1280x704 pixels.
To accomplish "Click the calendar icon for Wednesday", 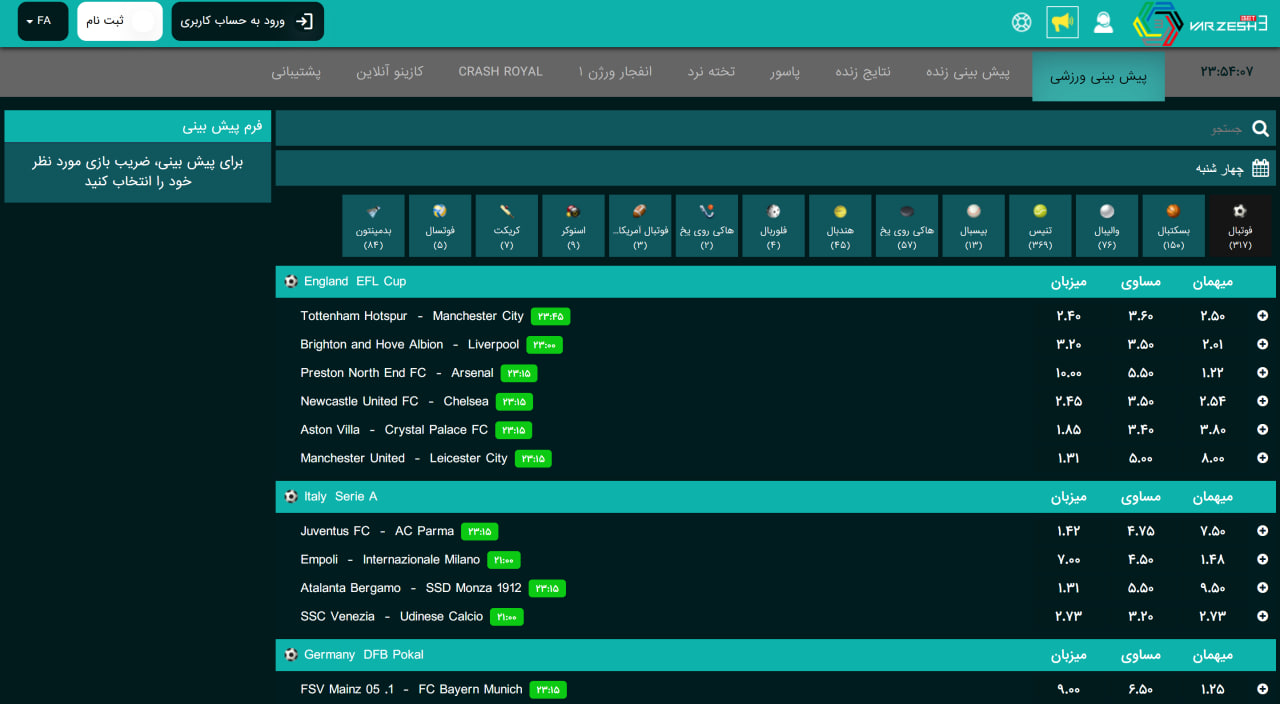I will pyautogui.click(x=1260, y=168).
